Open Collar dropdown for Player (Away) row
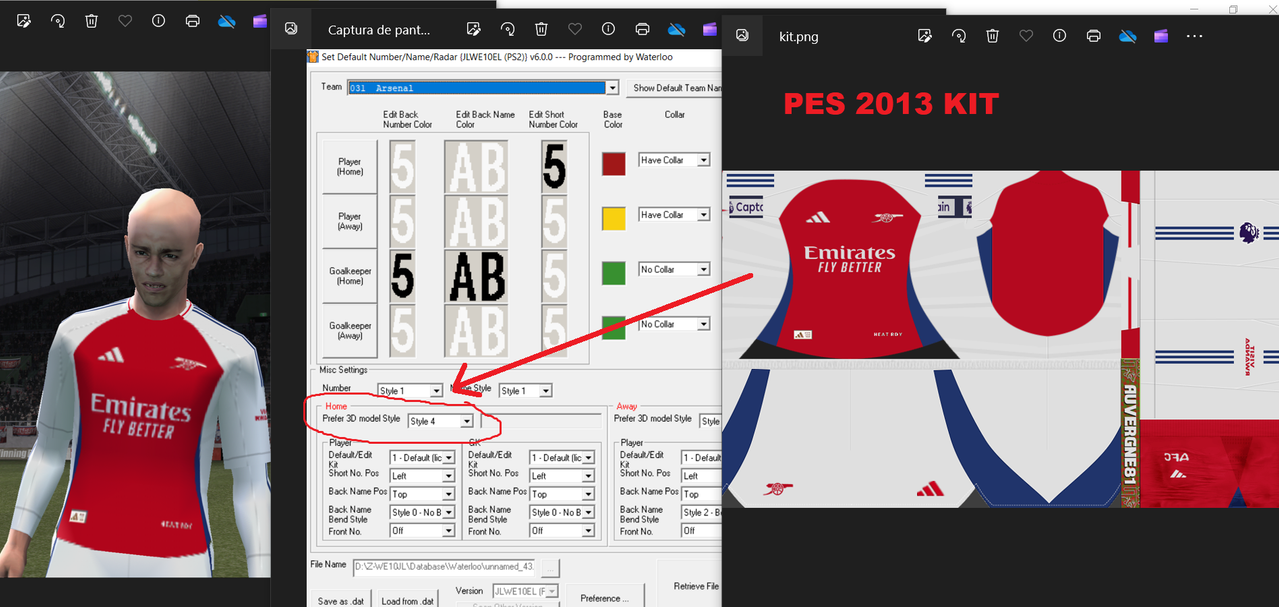 [704, 215]
